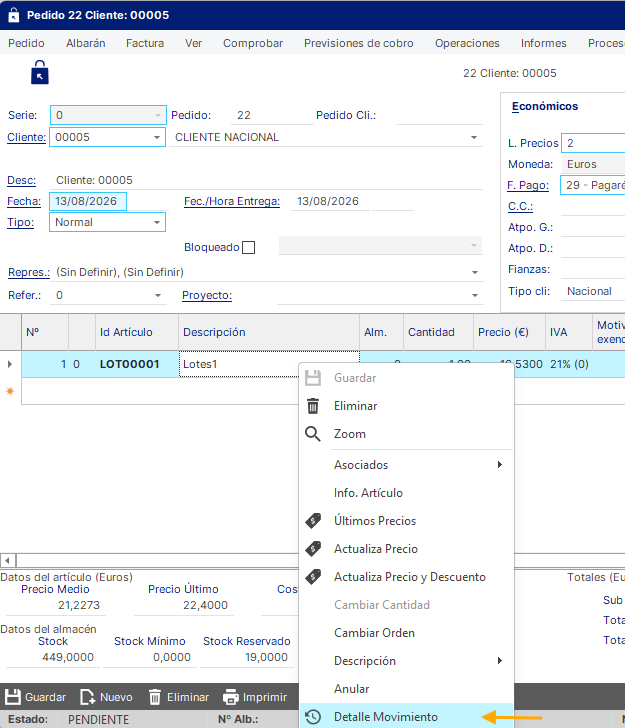This screenshot has height=728, width=625.
Task: Click the Imprimir printer icon in the bottom toolbar
Action: point(230,697)
